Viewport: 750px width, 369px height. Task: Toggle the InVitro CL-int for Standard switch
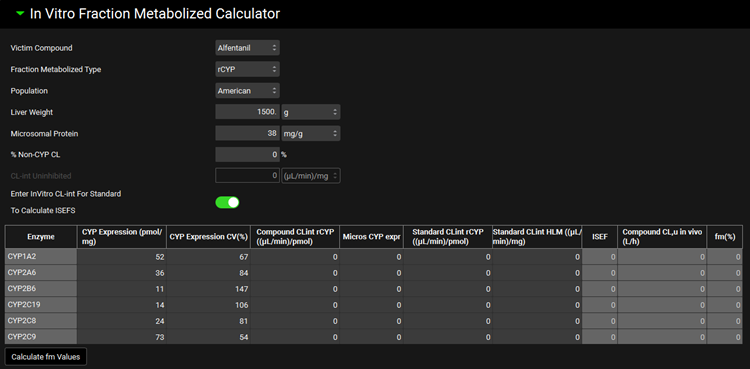pos(227,202)
